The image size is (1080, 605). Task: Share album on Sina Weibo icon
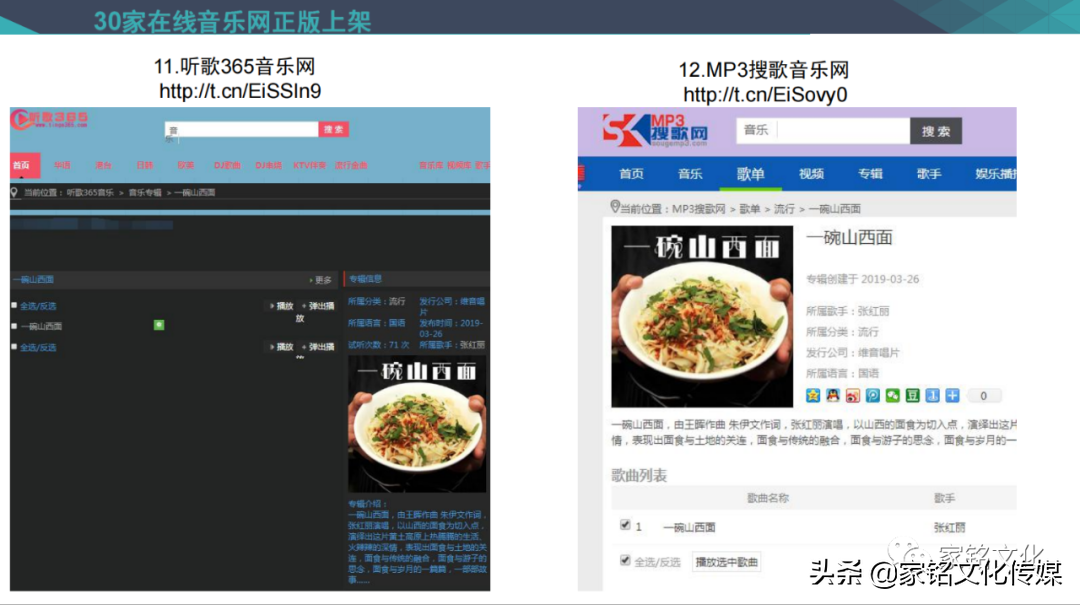click(x=853, y=396)
